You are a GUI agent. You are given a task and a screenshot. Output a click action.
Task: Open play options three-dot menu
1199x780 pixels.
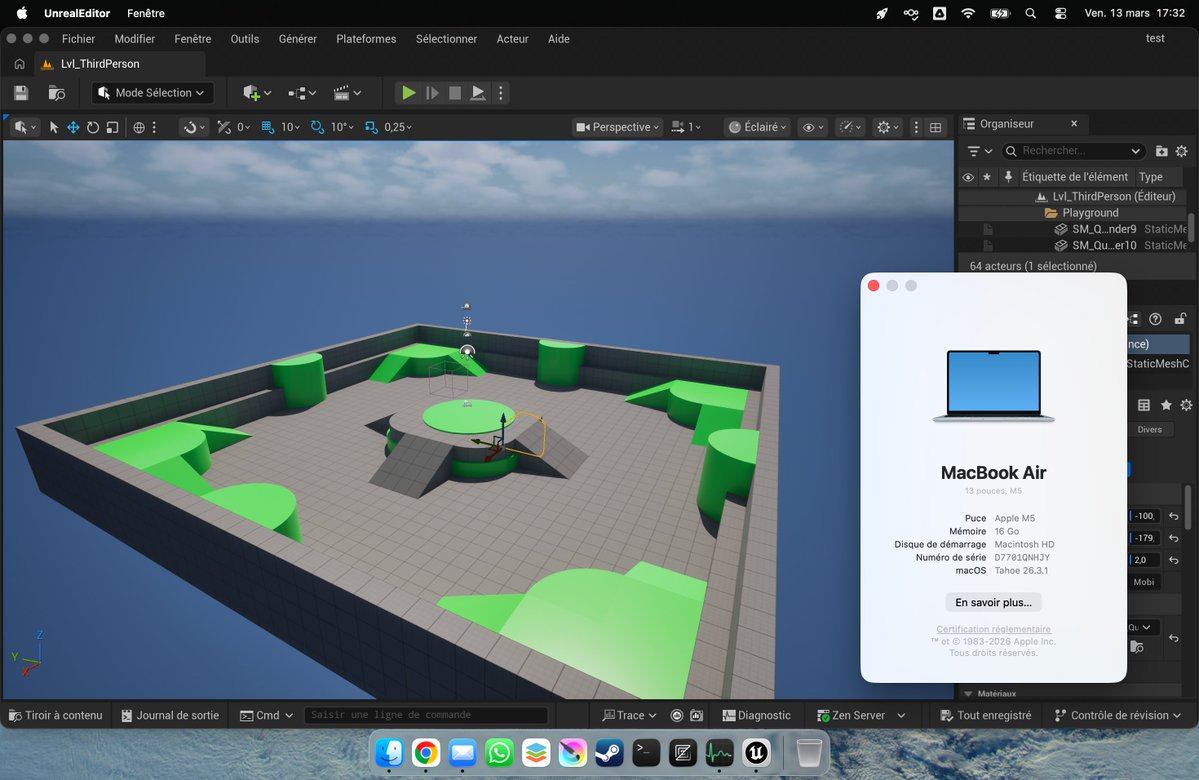click(x=501, y=93)
